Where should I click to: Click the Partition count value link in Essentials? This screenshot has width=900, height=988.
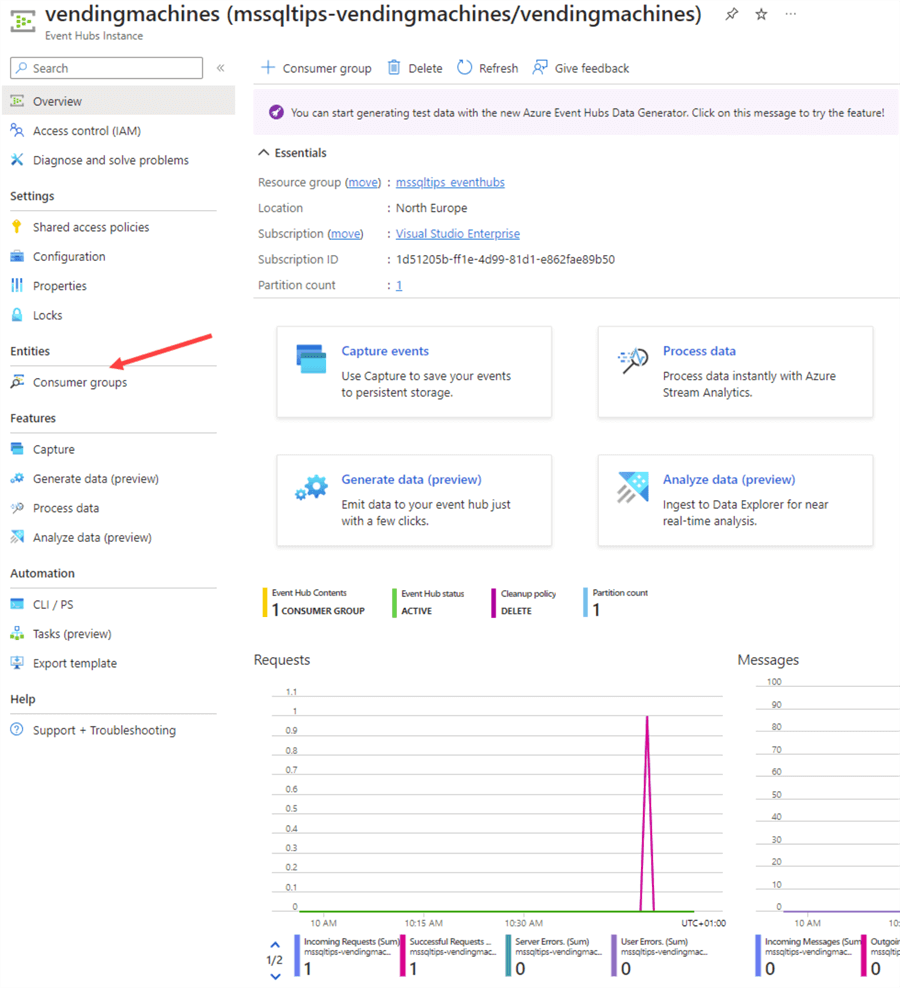[x=399, y=285]
